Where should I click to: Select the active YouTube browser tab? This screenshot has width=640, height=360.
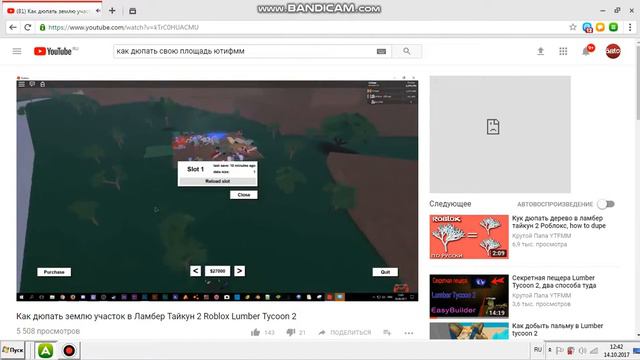coord(52,11)
